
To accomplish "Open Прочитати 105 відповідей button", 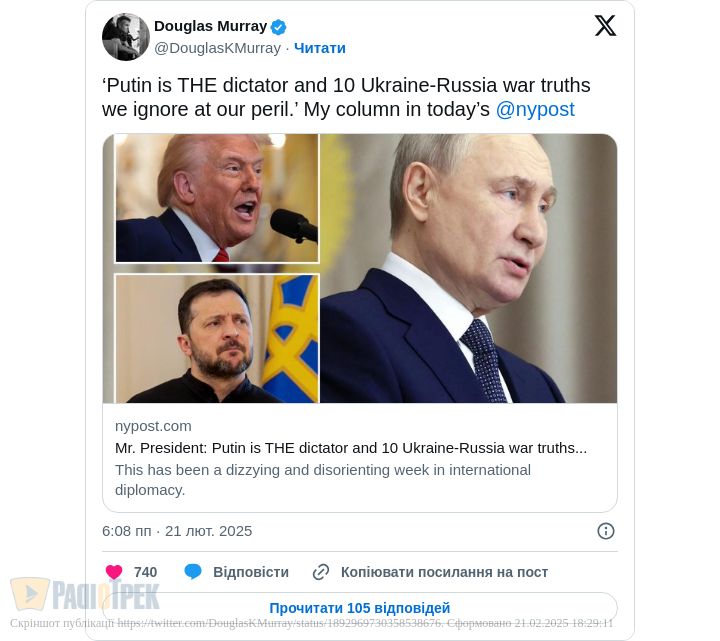I will (360, 608).
